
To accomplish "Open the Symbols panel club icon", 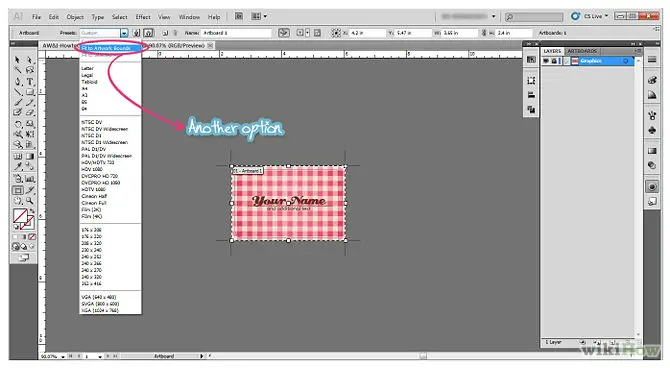I will (x=652, y=130).
